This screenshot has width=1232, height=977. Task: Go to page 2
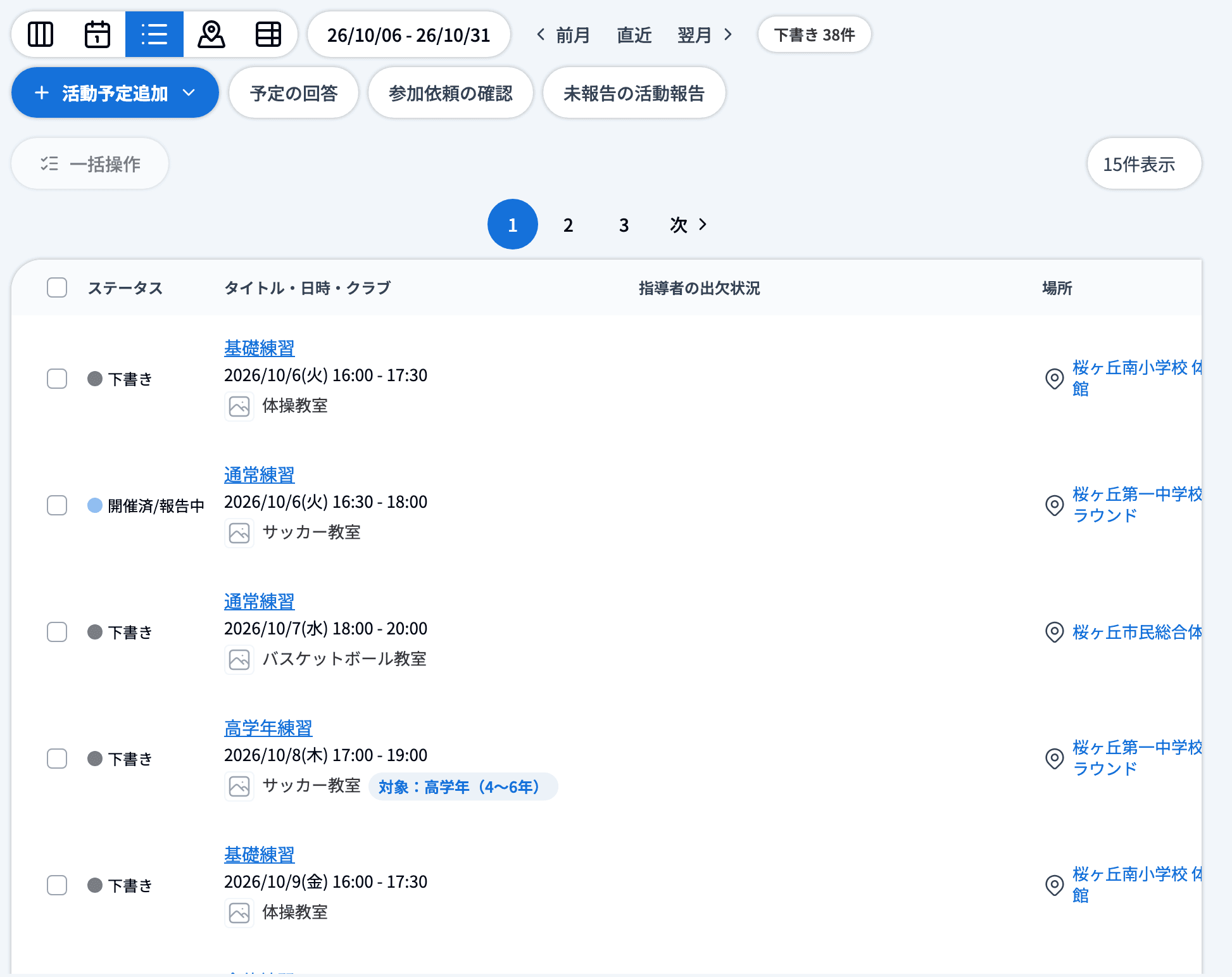click(569, 225)
